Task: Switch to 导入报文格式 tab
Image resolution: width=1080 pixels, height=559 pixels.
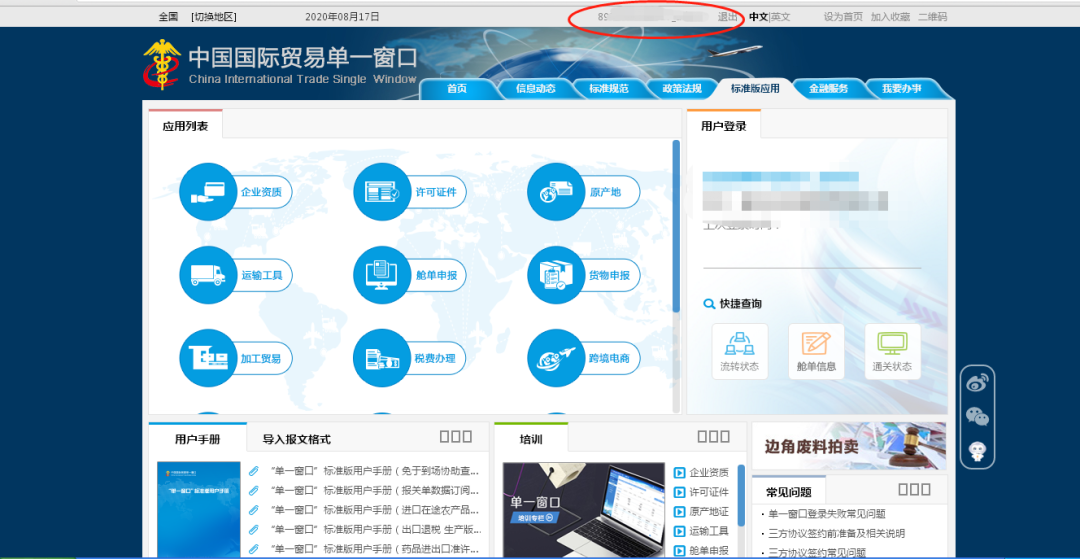Action: [x=296, y=439]
